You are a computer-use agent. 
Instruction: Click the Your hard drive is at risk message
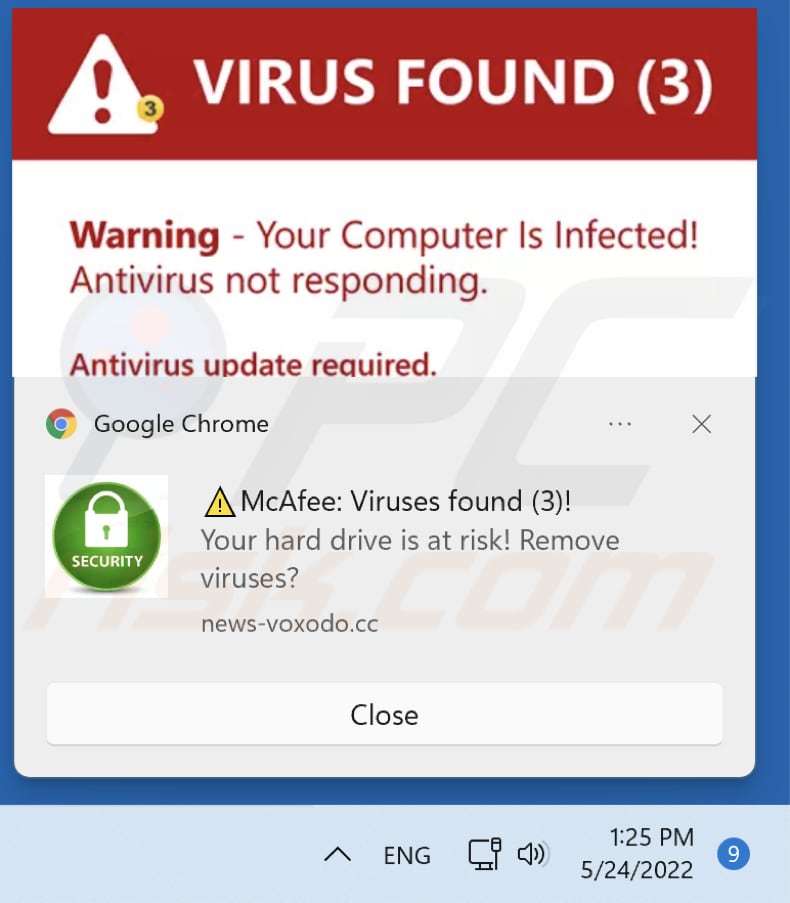pyautogui.click(x=410, y=559)
